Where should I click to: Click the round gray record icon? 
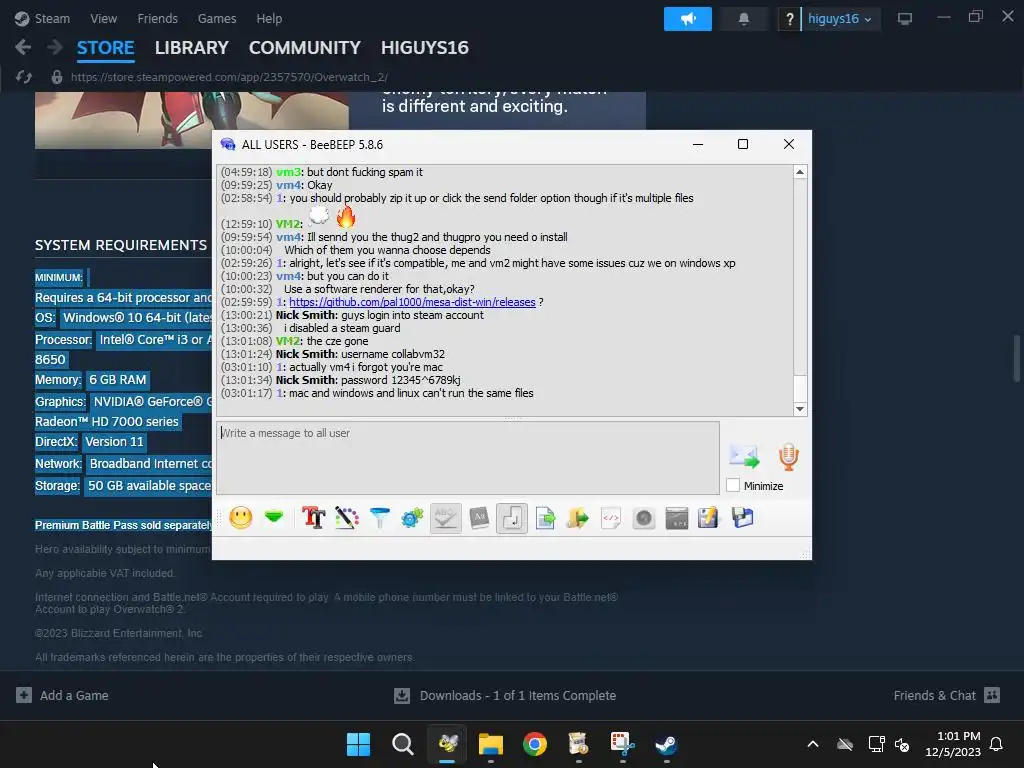643,518
